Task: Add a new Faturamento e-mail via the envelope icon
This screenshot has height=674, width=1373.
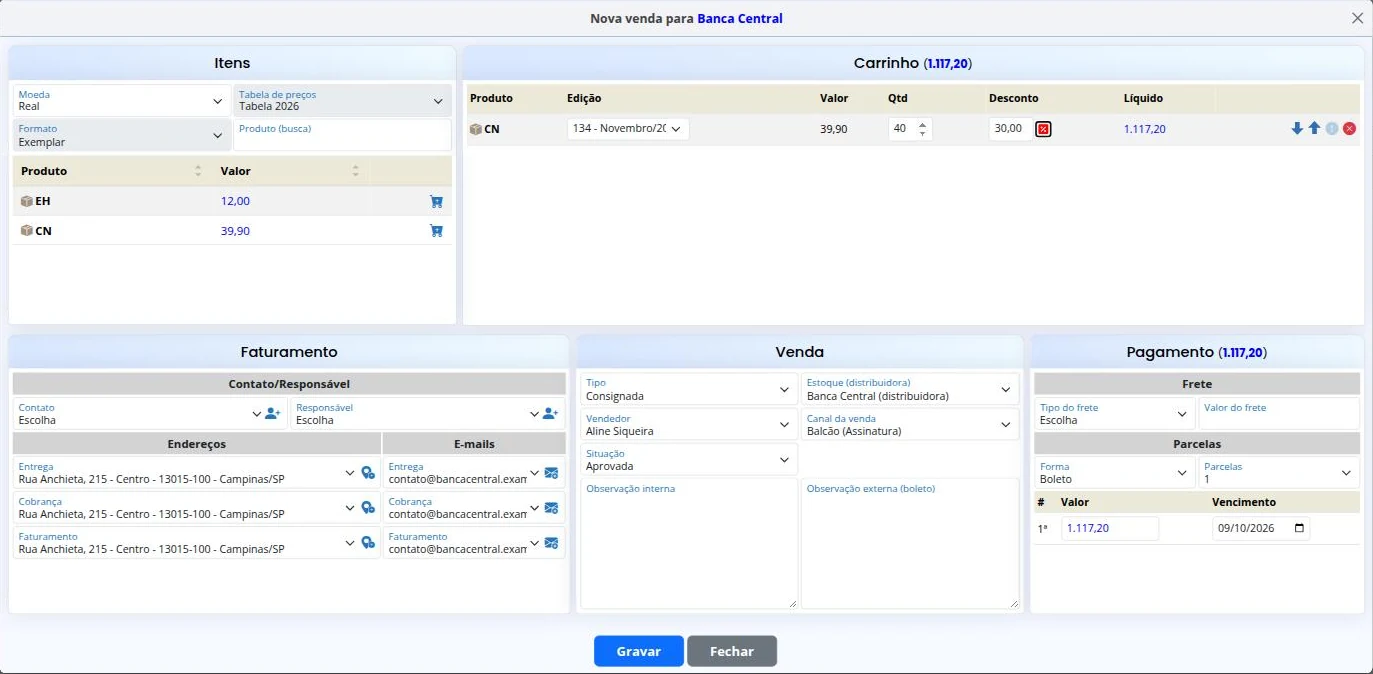Action: [551, 543]
